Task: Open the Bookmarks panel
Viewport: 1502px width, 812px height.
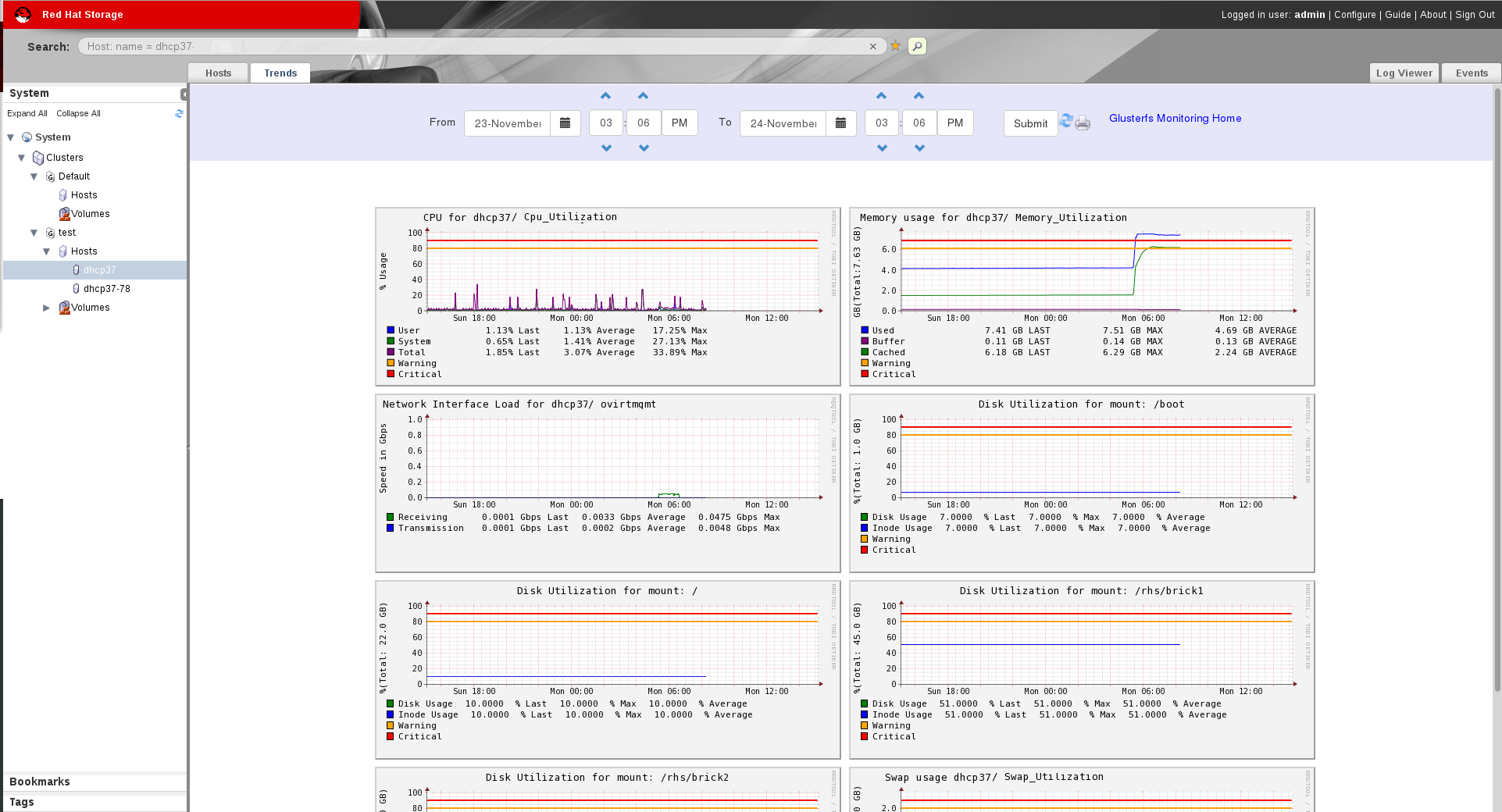Action: tap(95, 782)
